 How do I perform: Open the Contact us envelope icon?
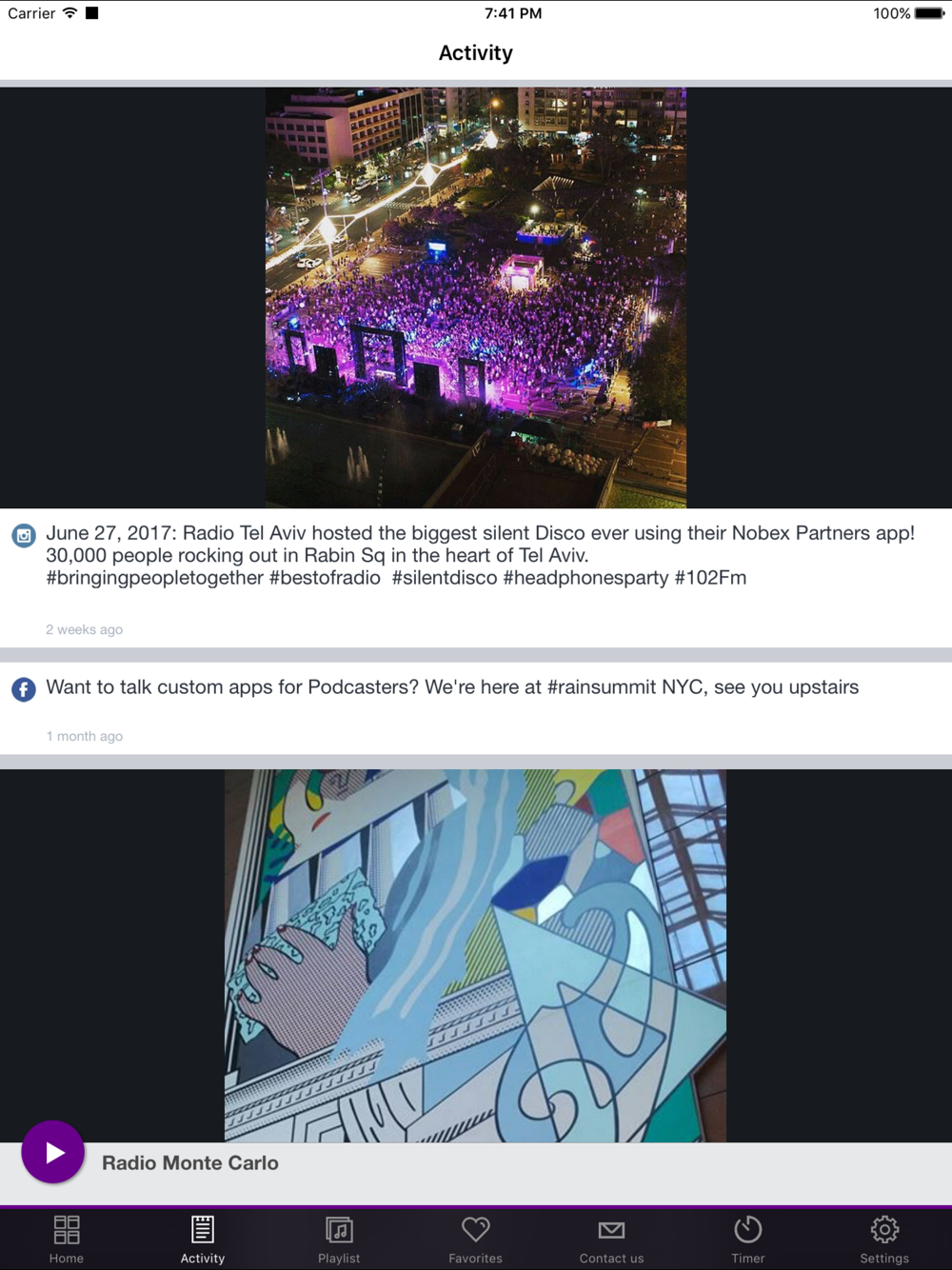(x=612, y=1230)
